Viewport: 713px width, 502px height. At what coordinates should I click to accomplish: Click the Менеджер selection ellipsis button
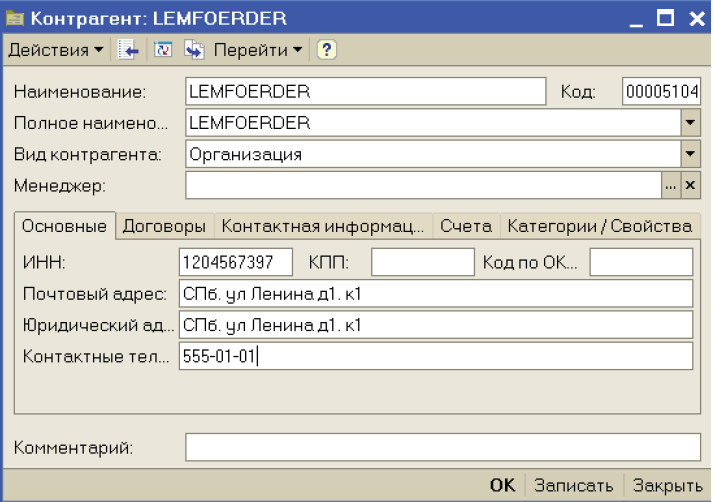point(671,185)
